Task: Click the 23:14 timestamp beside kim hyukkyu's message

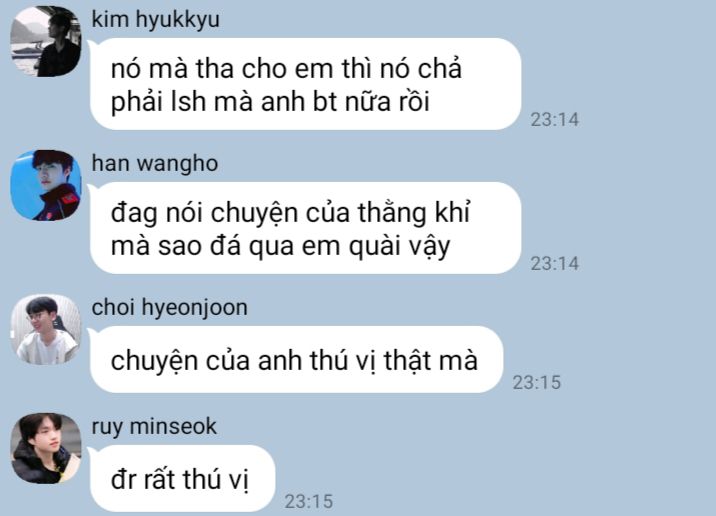Action: pyautogui.click(x=554, y=120)
